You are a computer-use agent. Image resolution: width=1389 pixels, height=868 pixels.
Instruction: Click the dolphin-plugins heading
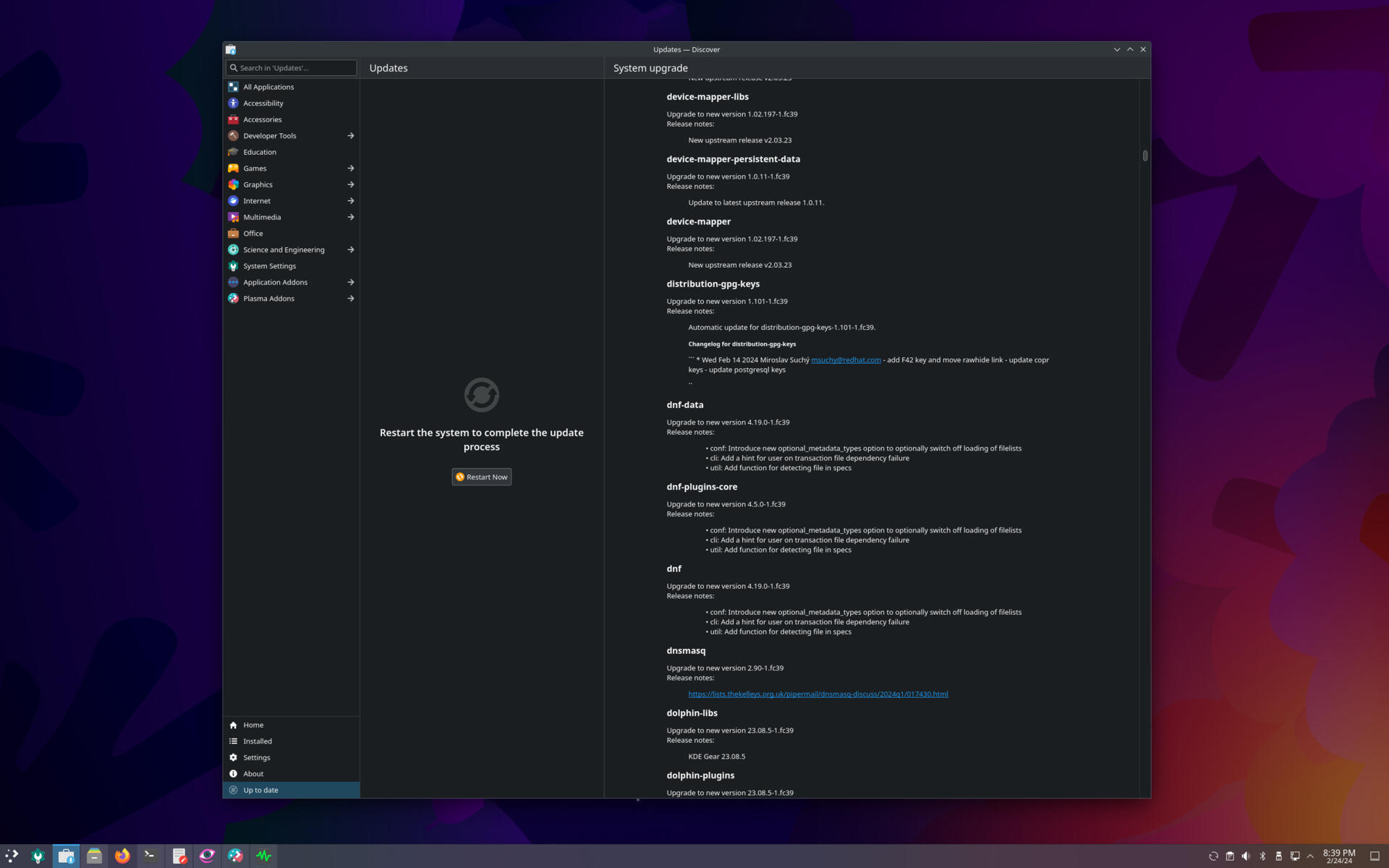click(700, 775)
